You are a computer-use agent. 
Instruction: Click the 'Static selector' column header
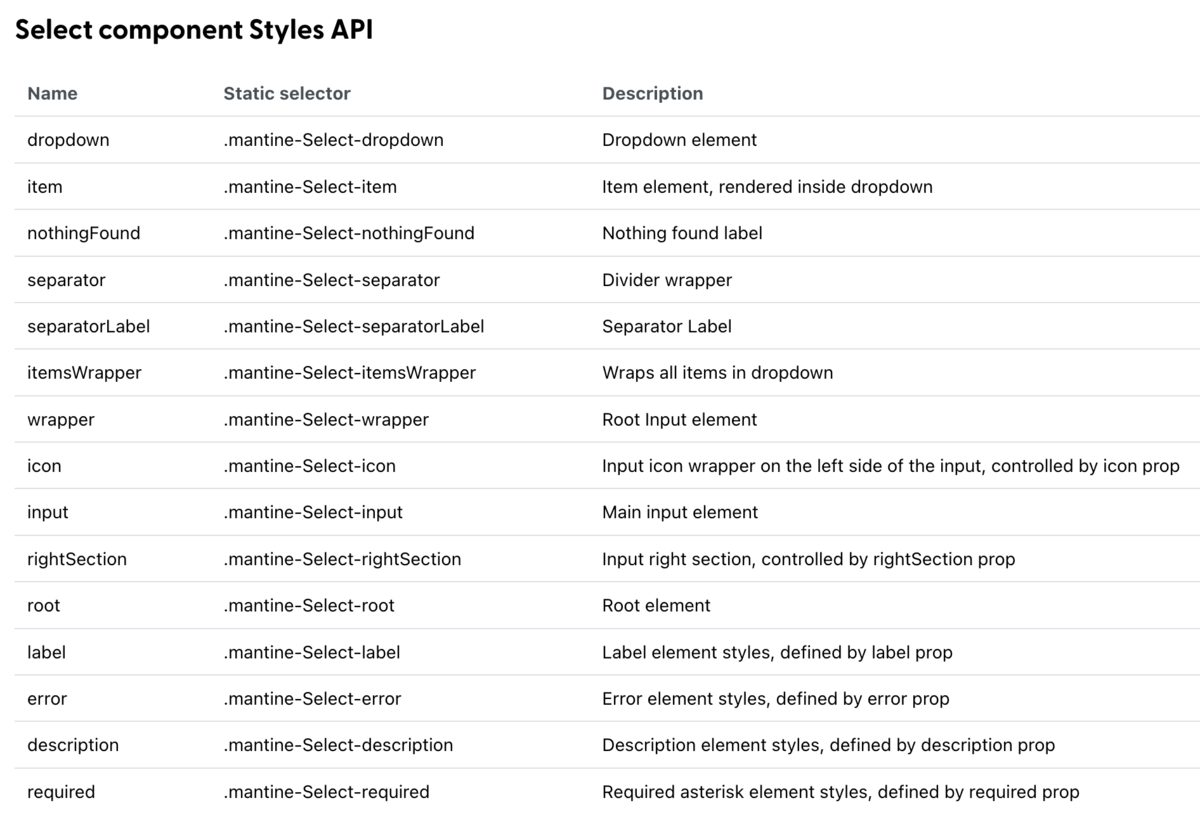(287, 93)
